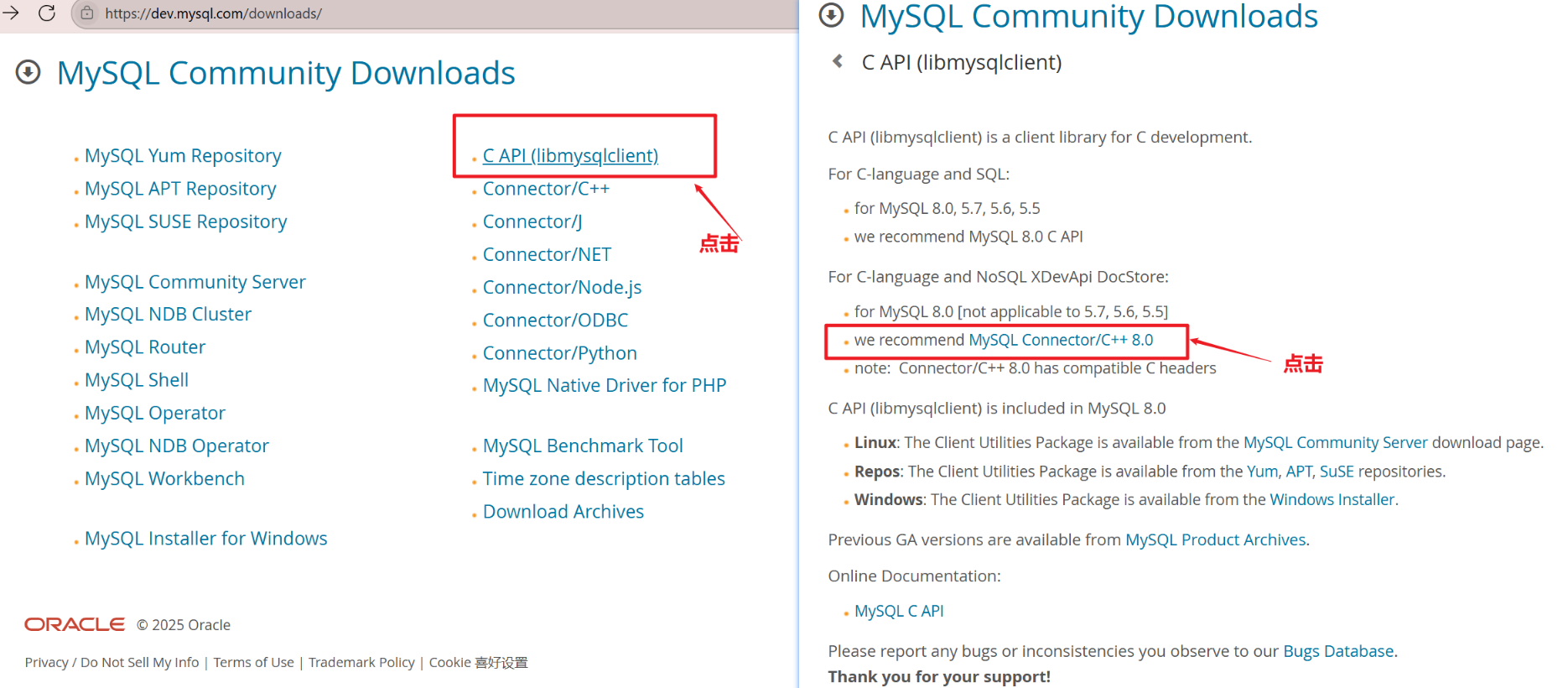Click 'for MySQL 8.0, 5.7, 5.6, 5.5' text

947,208
